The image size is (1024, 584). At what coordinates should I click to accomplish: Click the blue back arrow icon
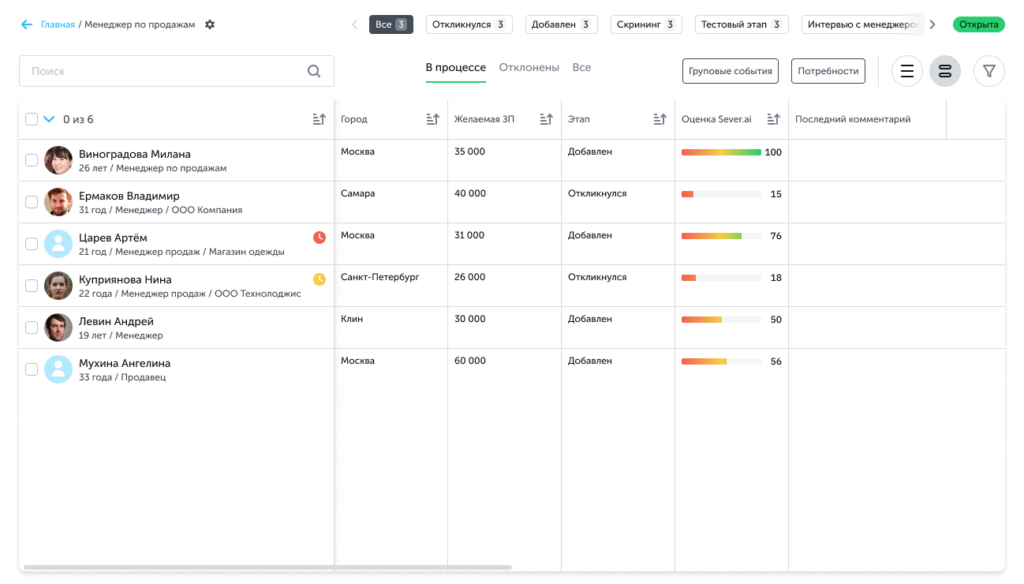click(27, 24)
